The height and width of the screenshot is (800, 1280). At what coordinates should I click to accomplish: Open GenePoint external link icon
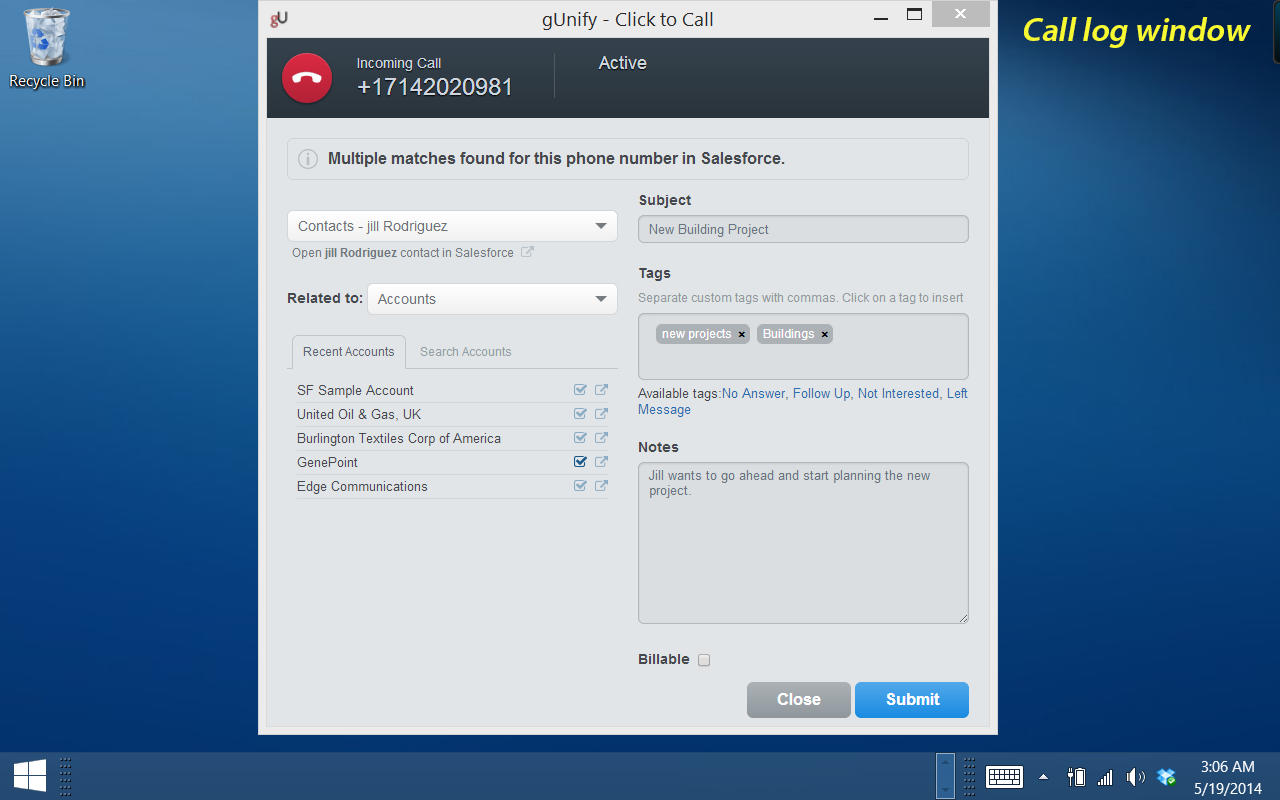(x=601, y=462)
